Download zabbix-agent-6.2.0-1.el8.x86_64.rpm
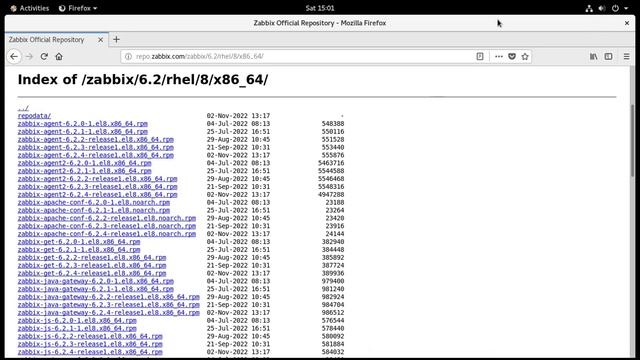 [x=82, y=123]
